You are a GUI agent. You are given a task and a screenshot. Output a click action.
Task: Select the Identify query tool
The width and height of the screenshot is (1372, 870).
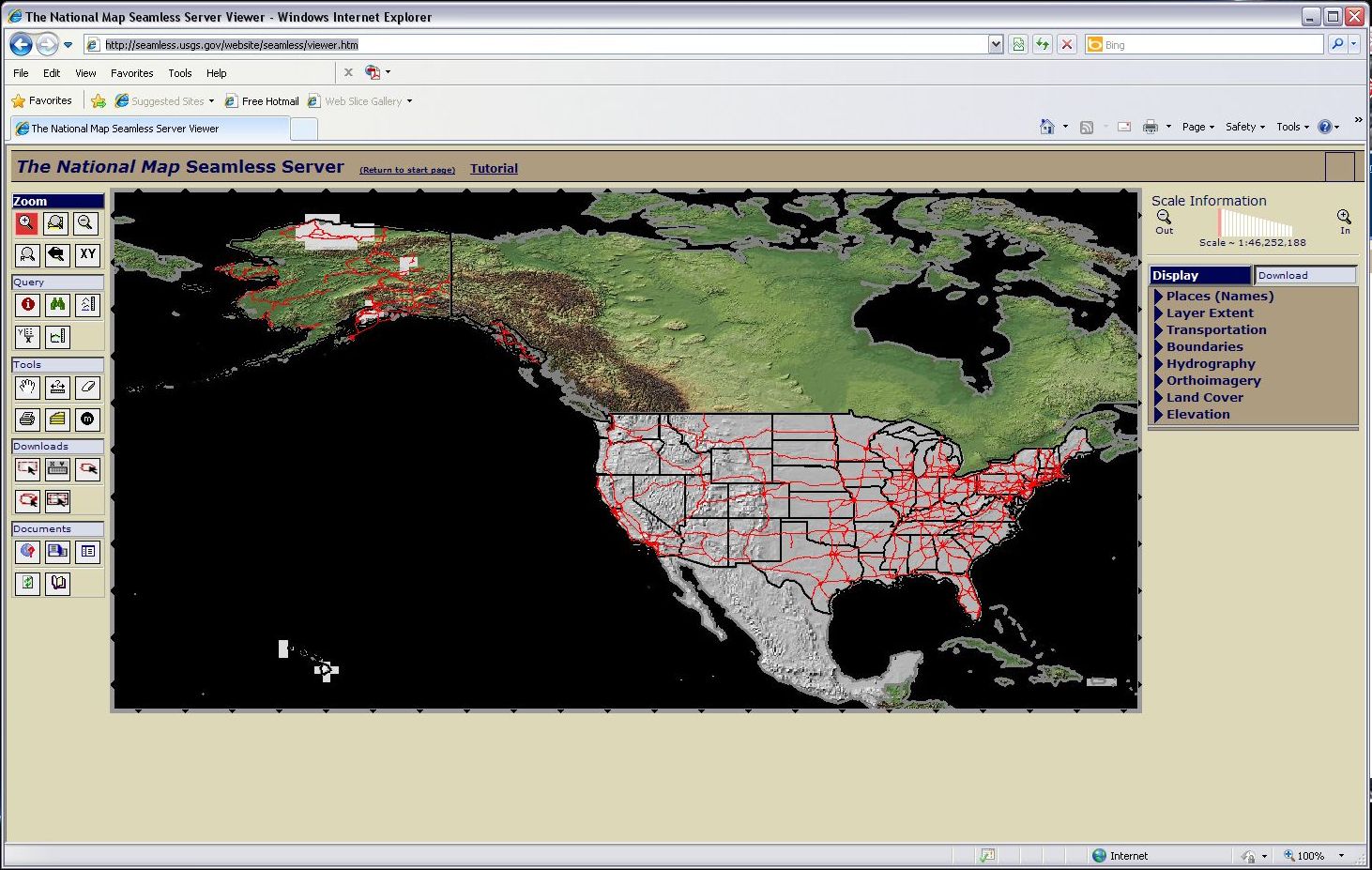26,304
